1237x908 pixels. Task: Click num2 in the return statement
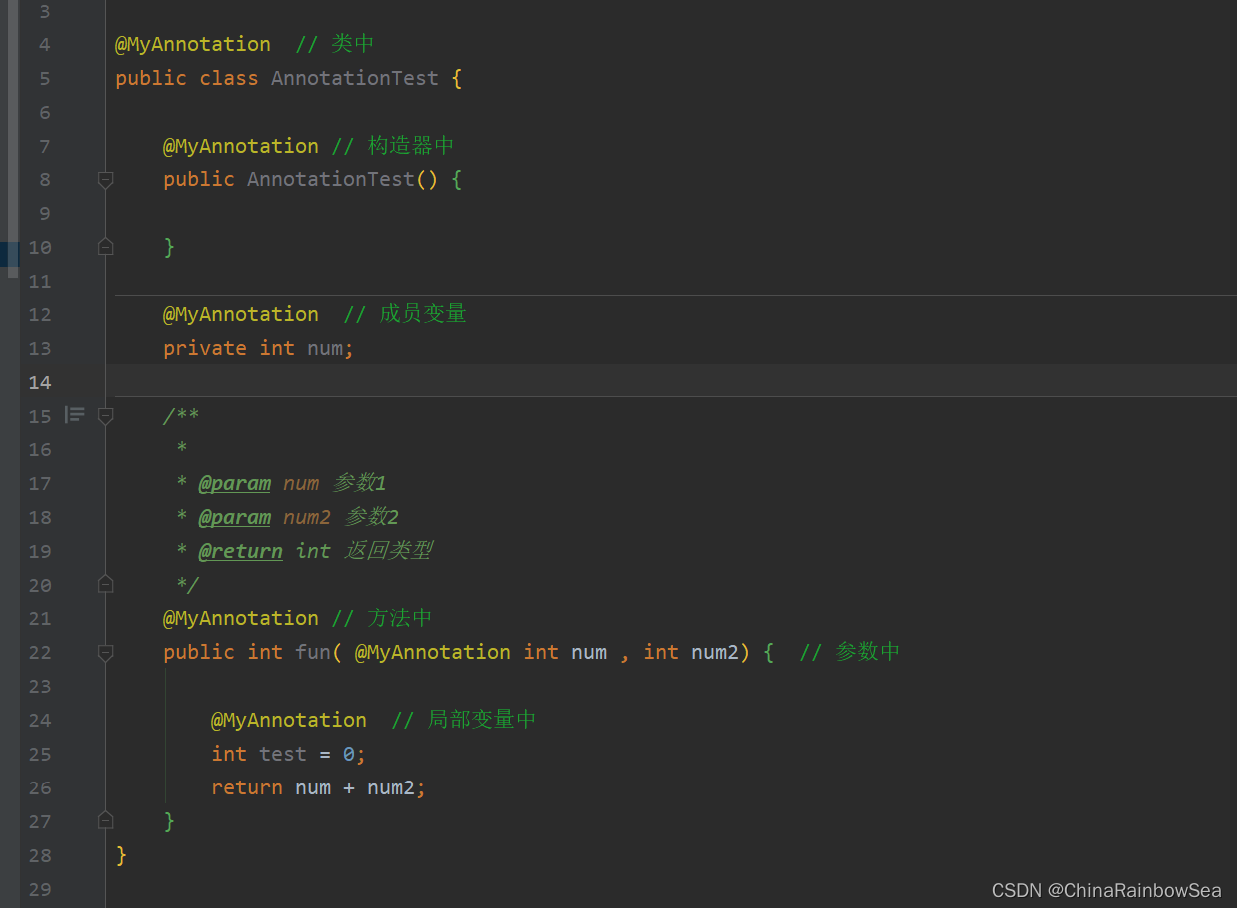pyautogui.click(x=391, y=788)
